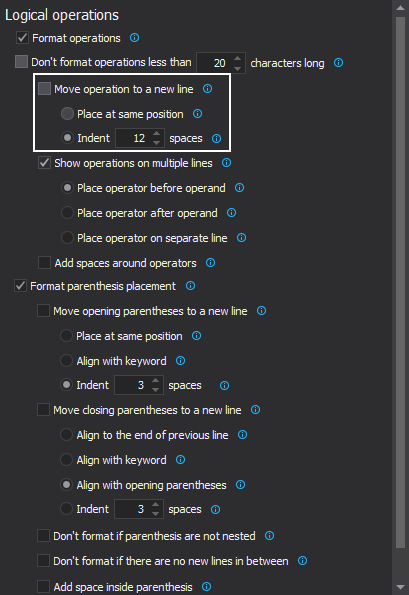Click info icon next to Format operations
Image resolution: width=409 pixels, height=595 pixels.
(134, 38)
